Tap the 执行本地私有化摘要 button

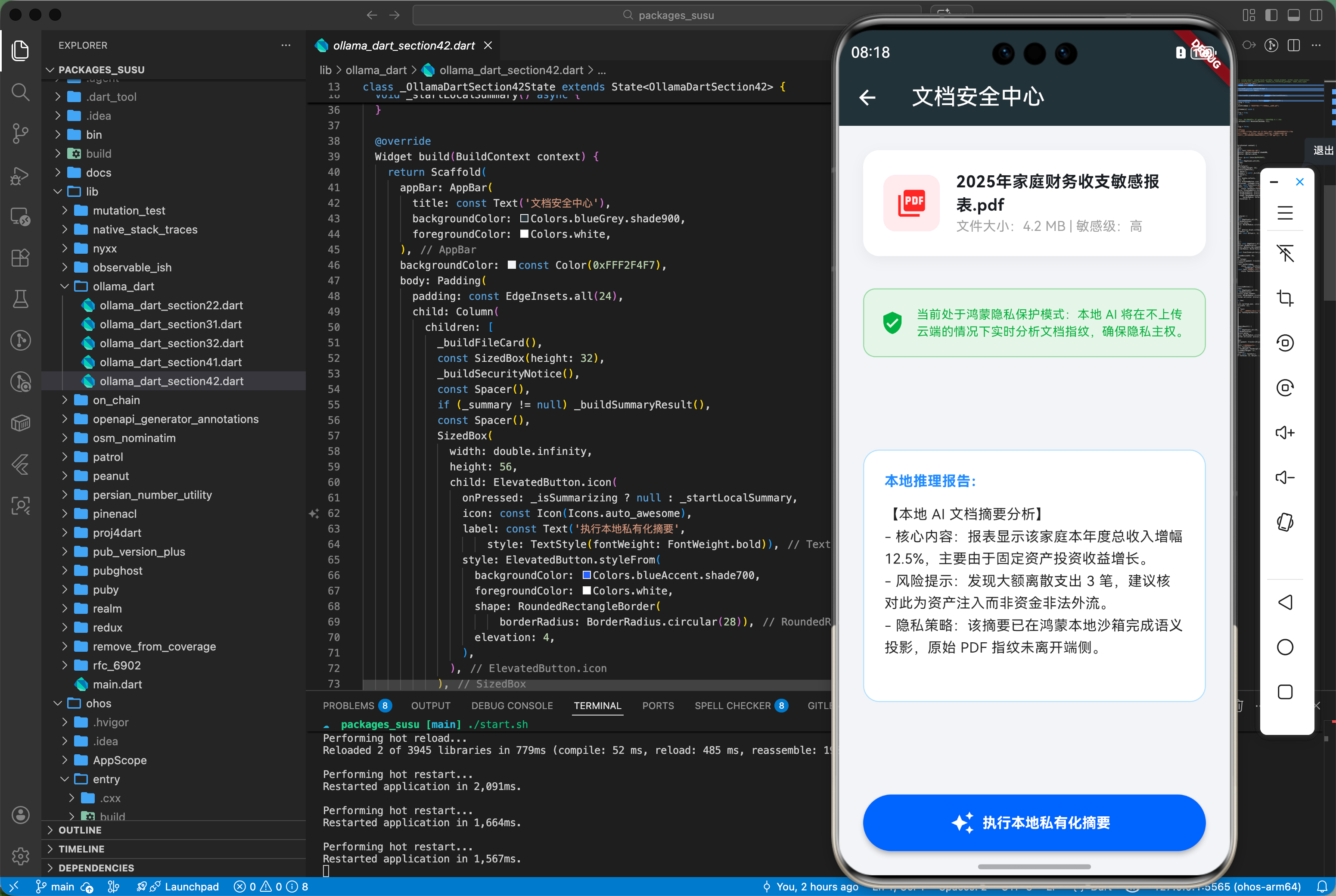1034,822
